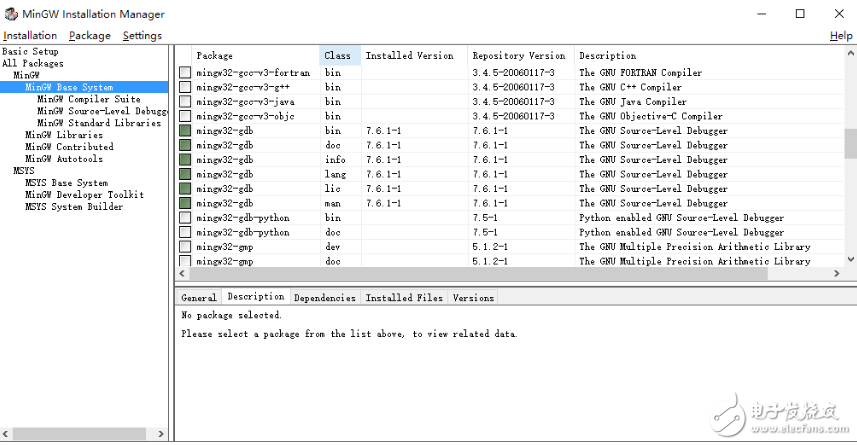Image resolution: width=857 pixels, height=445 pixels.
Task: Click the installed mingw32-gdb bin status box
Action: (185, 131)
